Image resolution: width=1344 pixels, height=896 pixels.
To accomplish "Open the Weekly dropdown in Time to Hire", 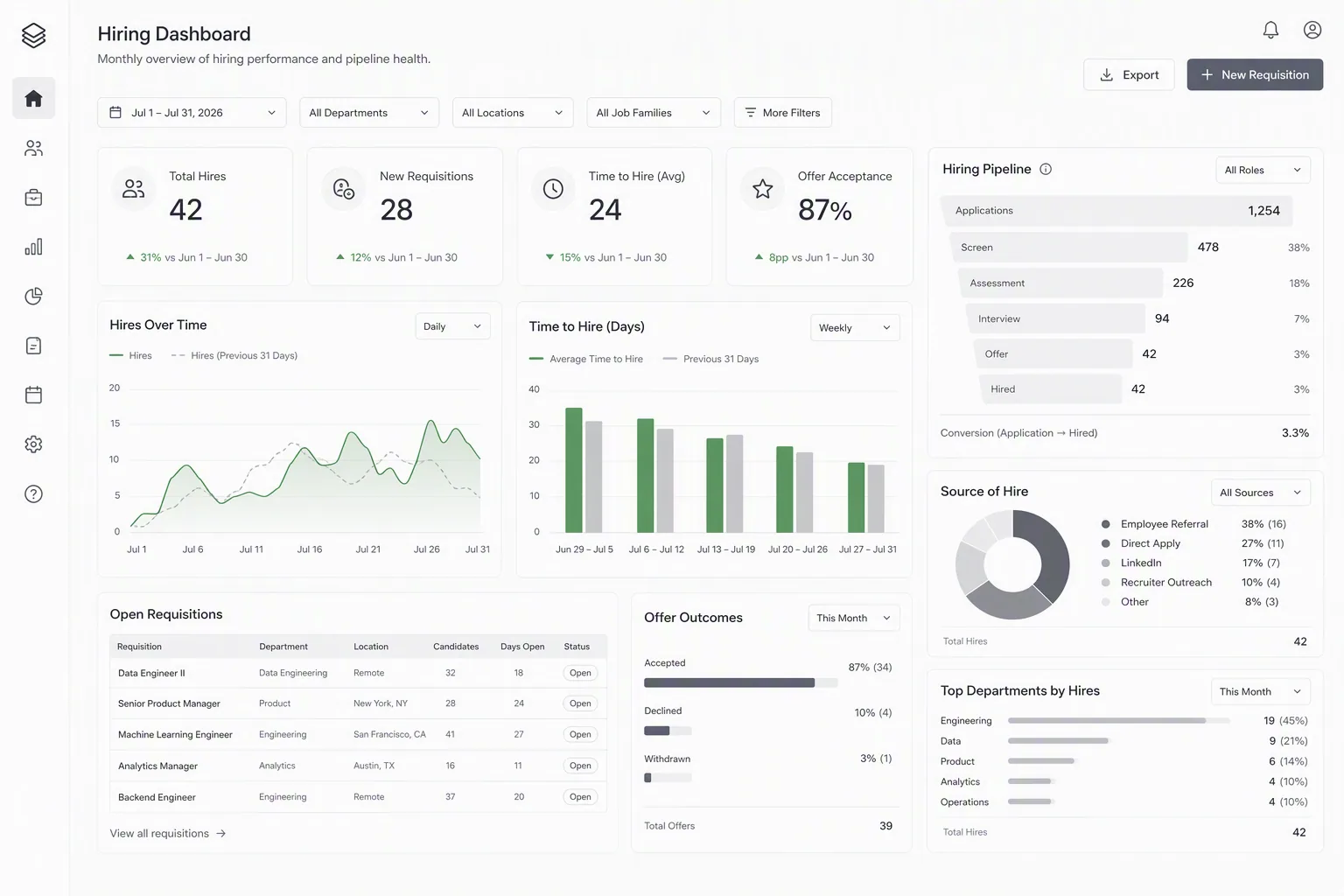I will pyautogui.click(x=855, y=328).
